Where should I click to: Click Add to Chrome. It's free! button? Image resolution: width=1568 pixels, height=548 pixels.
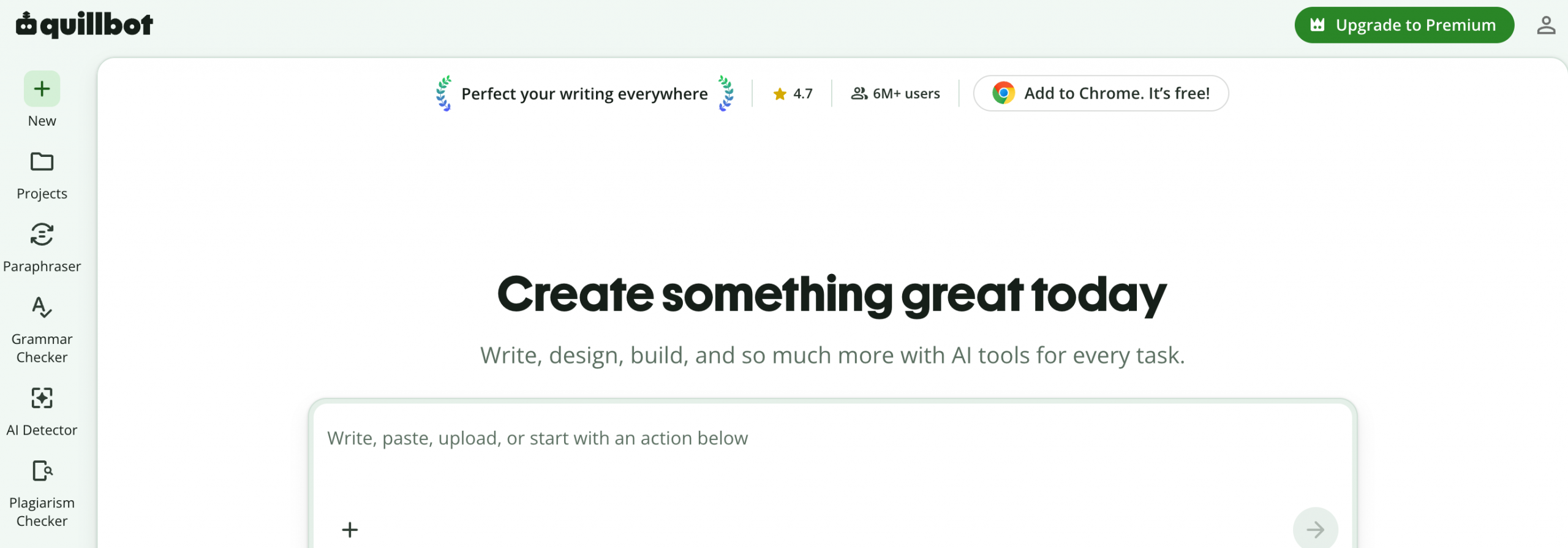click(x=1101, y=93)
